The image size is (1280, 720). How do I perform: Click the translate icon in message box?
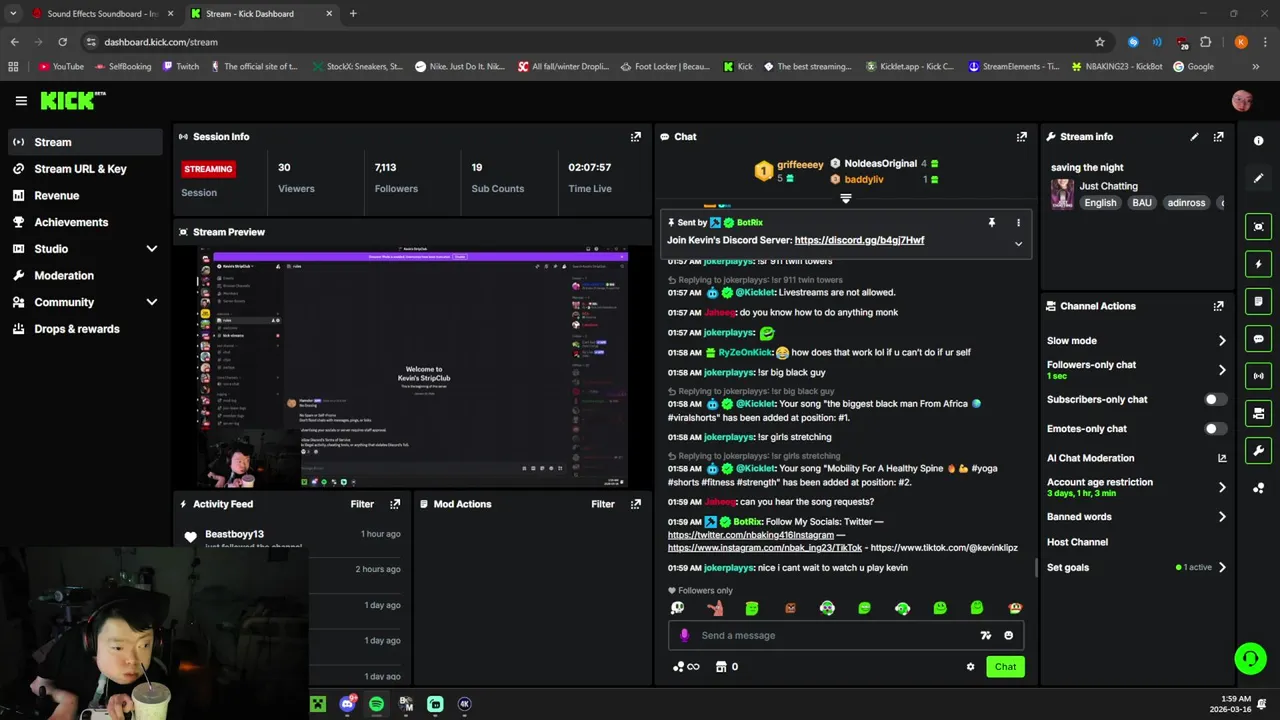point(986,635)
